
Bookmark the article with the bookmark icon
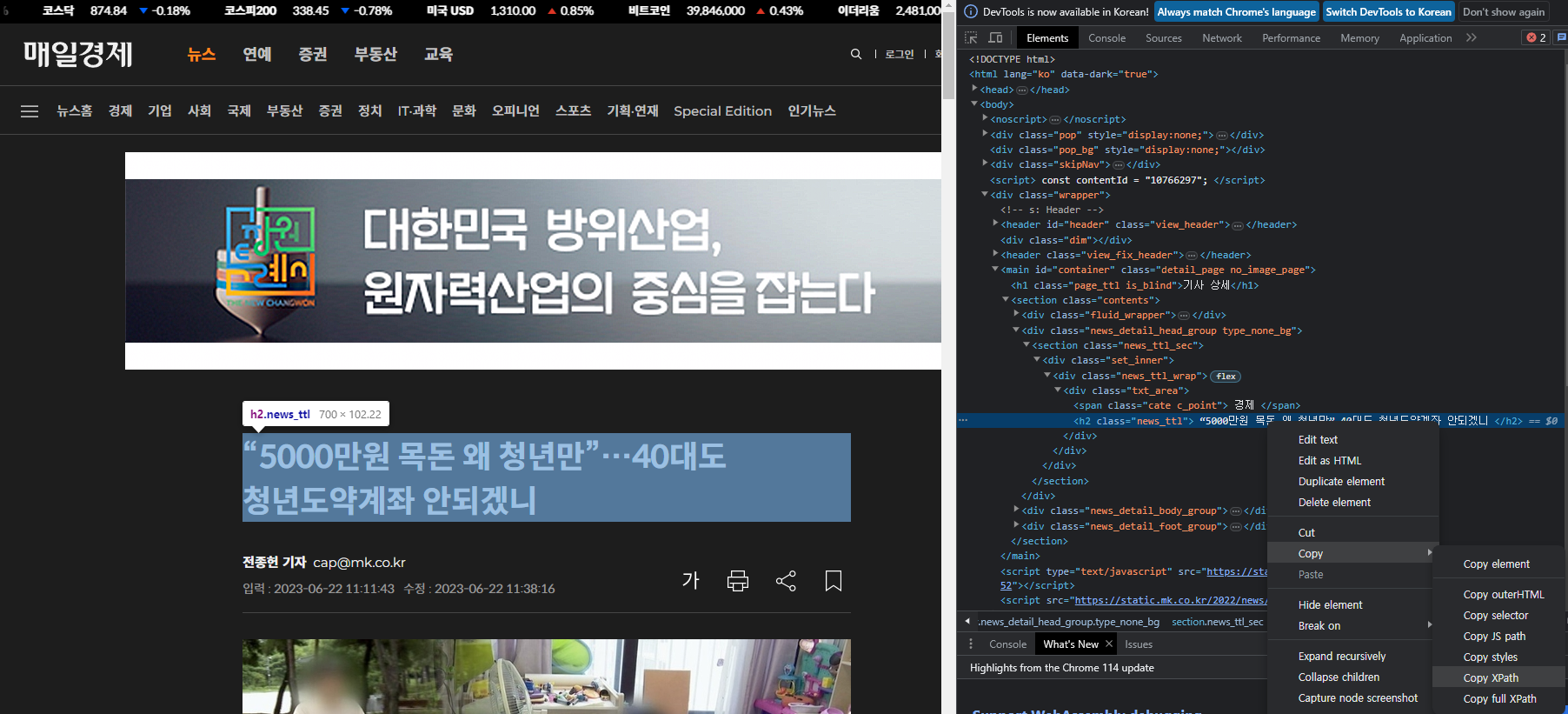[x=833, y=581]
